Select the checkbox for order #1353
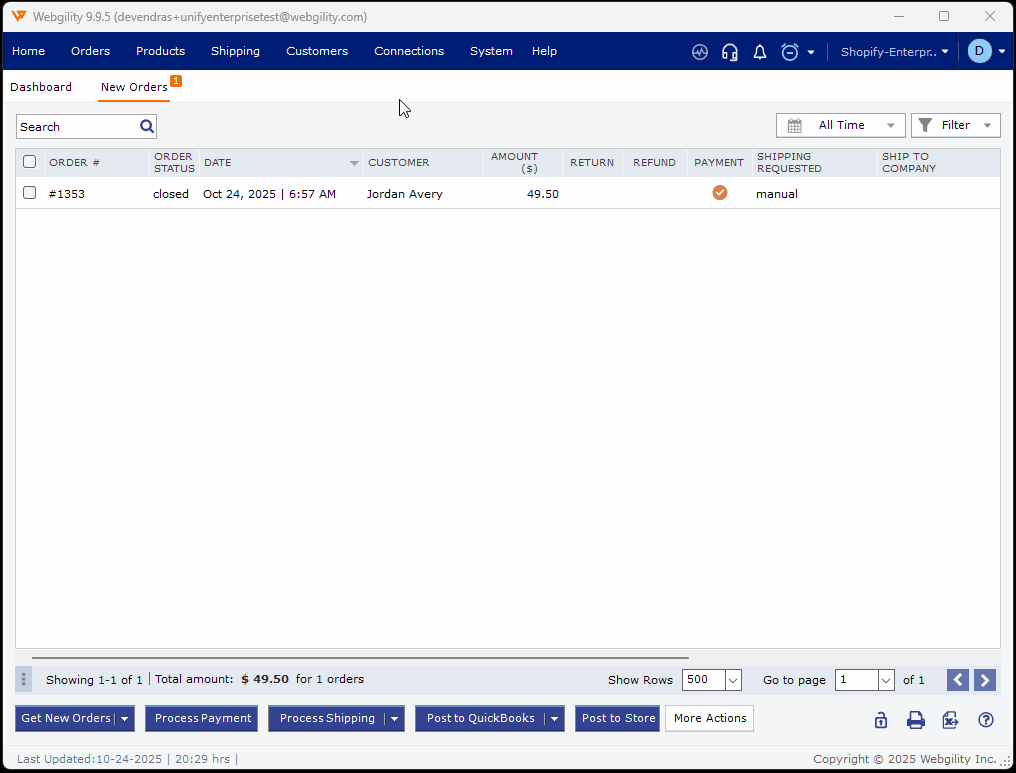 [30, 193]
